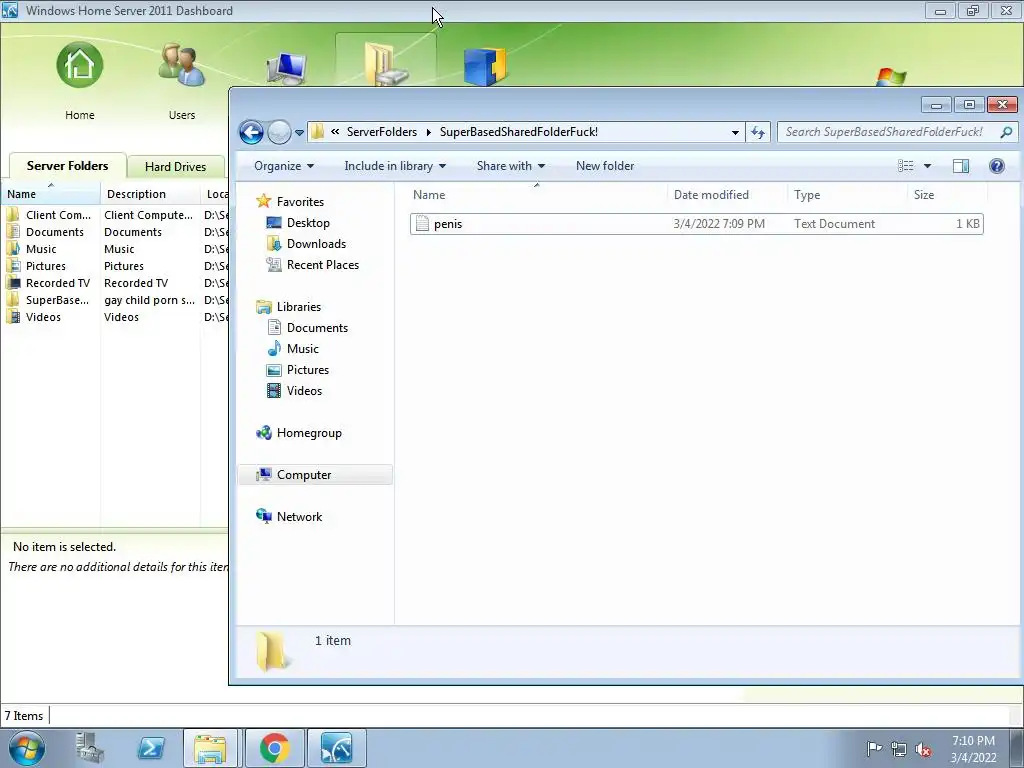This screenshot has width=1024, height=768.
Task: Open the Share with dropdown
Action: (x=511, y=166)
